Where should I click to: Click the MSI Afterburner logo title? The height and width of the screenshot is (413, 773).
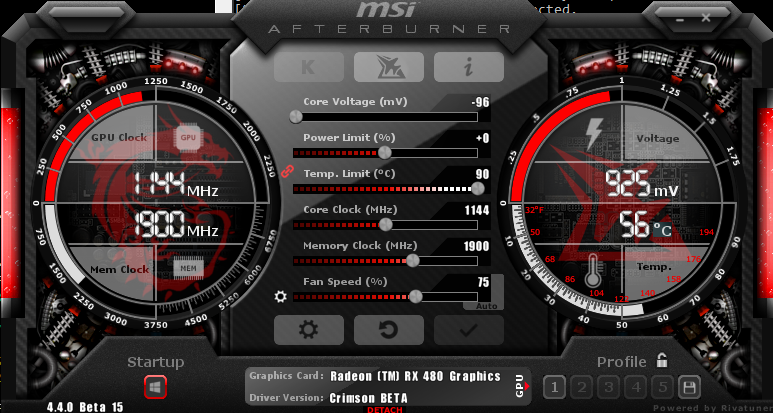click(388, 18)
